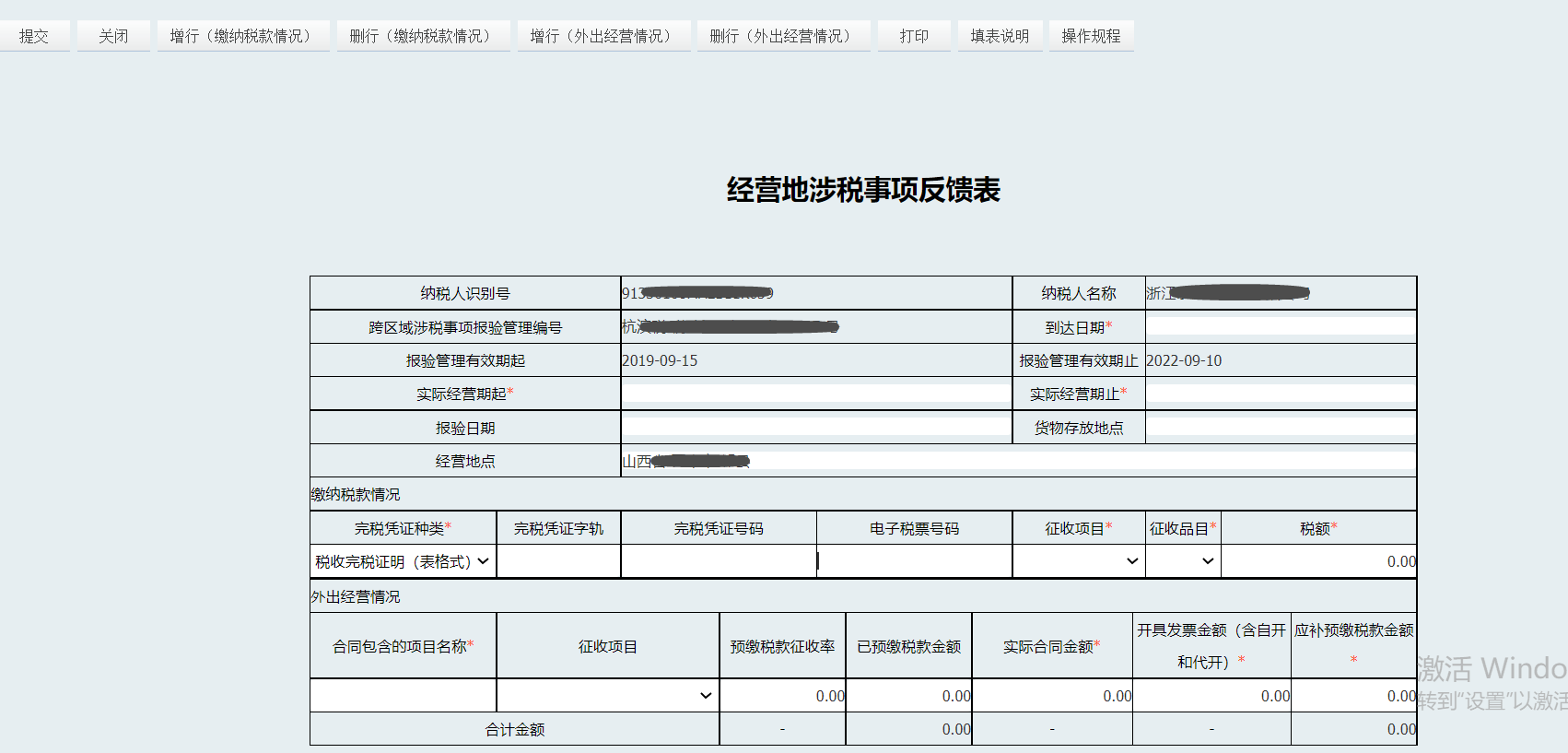1568x753 pixels.
Task: Open 填表说明 instructions
Action: click(x=1000, y=36)
